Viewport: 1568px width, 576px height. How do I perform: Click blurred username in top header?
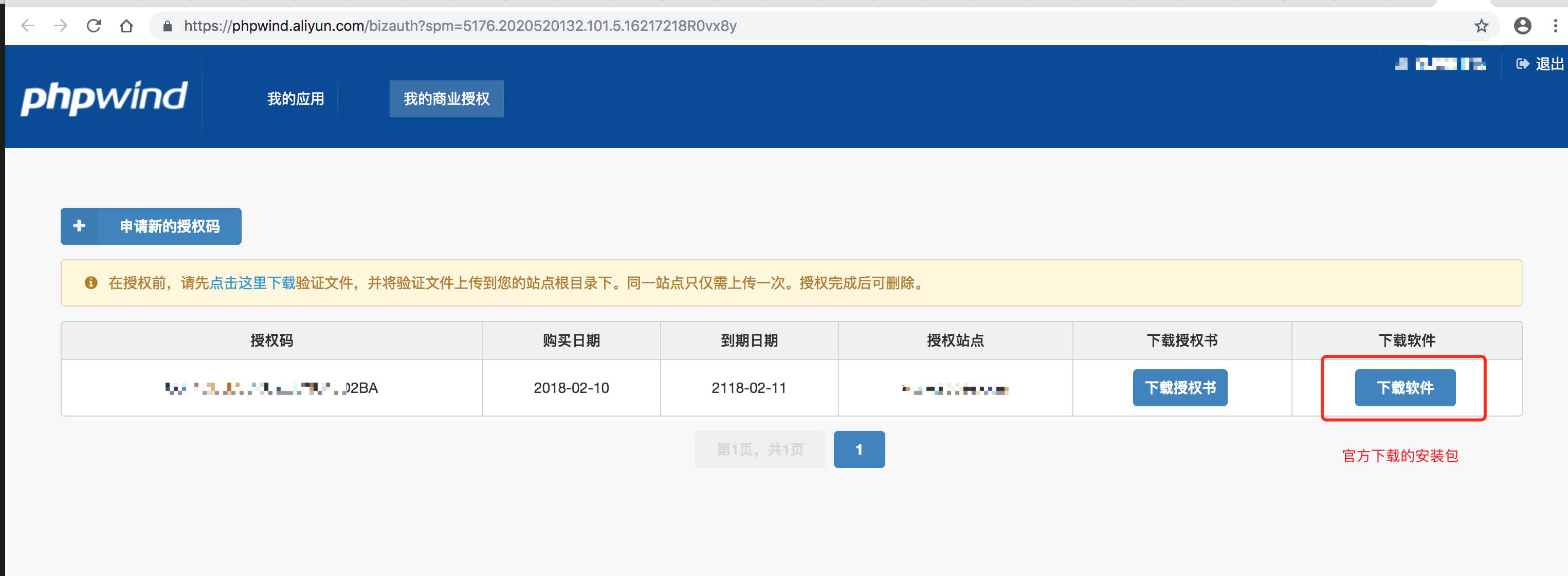coord(1440,64)
